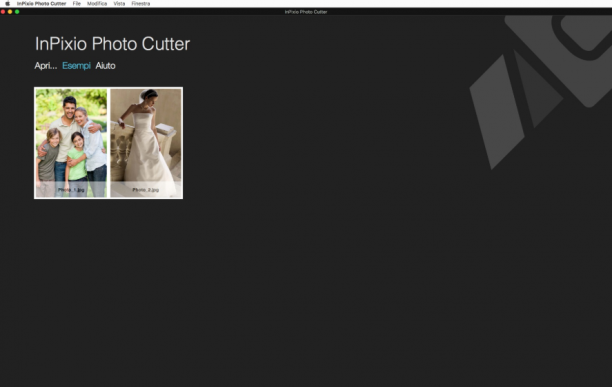Select the Esempi tab
This screenshot has width=612, height=387.
pos(76,66)
